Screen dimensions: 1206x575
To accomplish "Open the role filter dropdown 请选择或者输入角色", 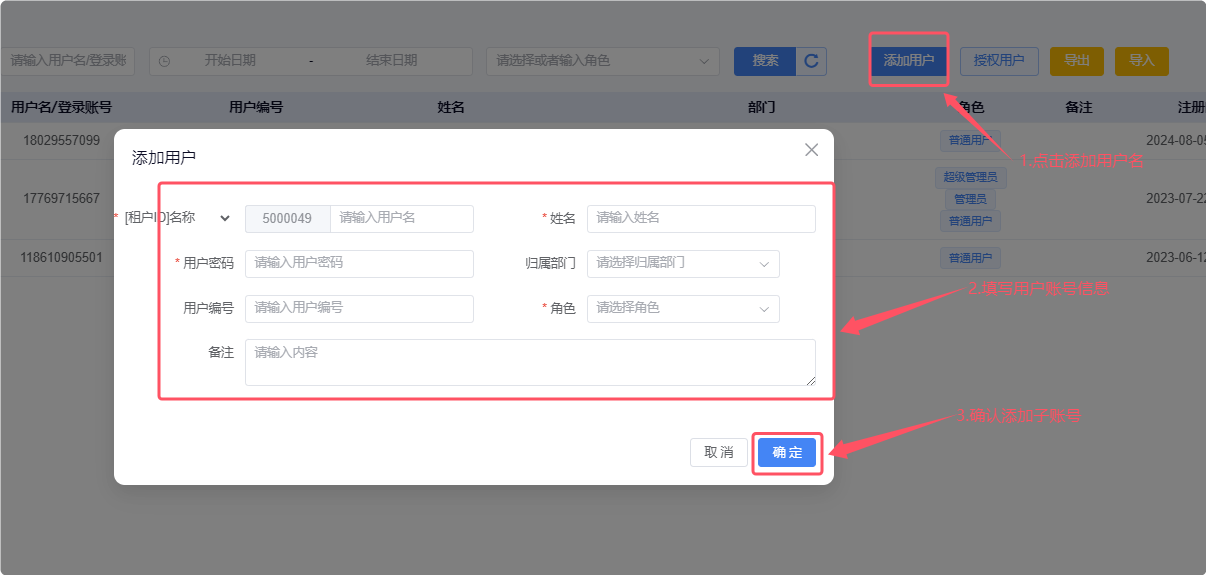I will click(603, 61).
